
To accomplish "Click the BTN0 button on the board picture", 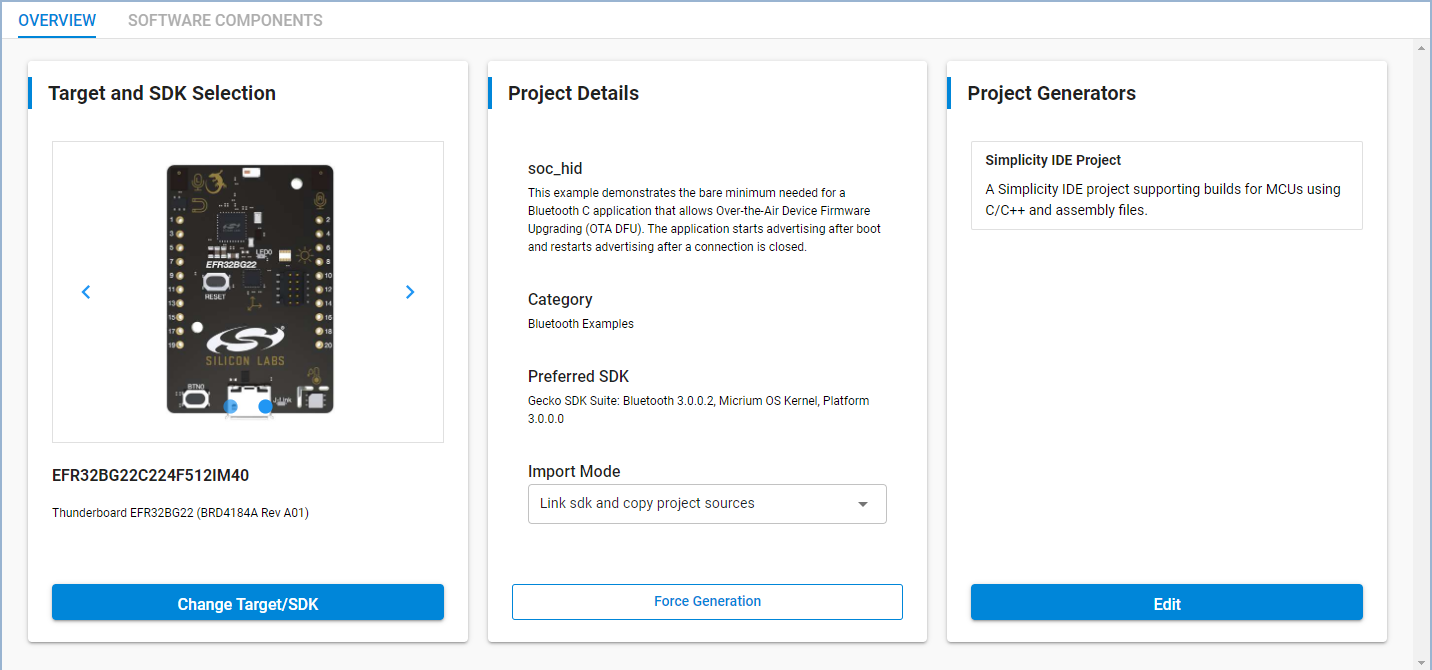I will 197,398.
